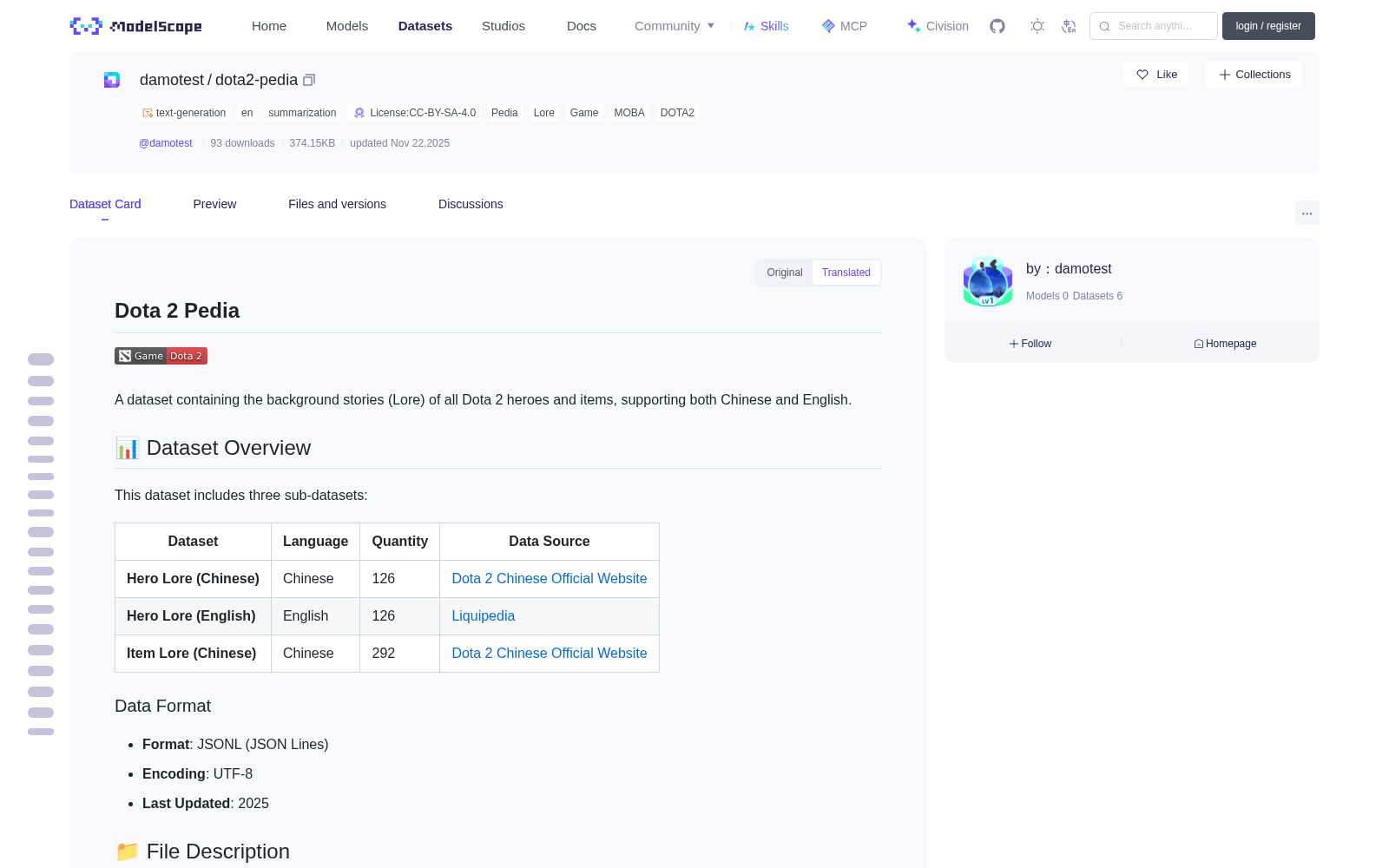1389x868 pixels.
Task: Open the Liquipedia data source link
Action: 484,616
